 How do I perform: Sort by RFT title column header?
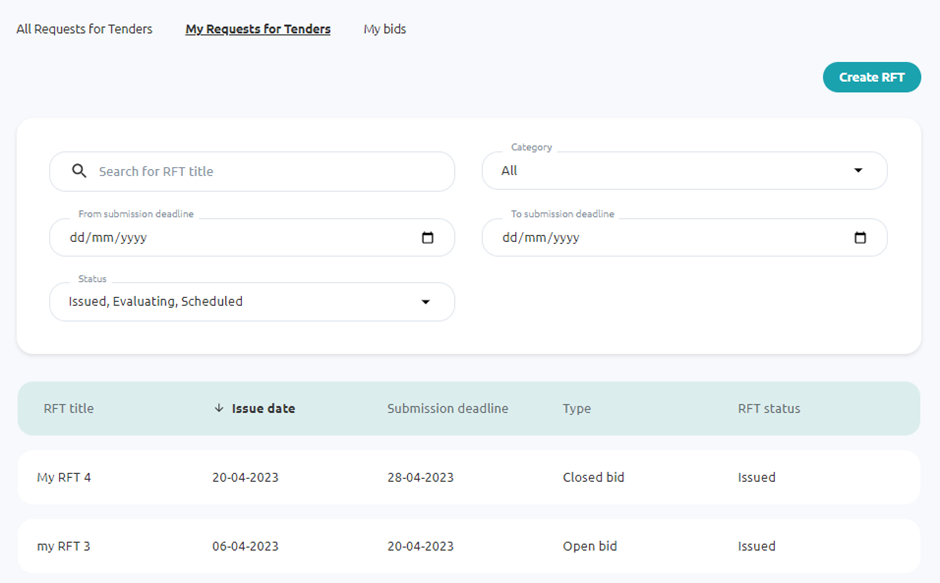(x=69, y=408)
